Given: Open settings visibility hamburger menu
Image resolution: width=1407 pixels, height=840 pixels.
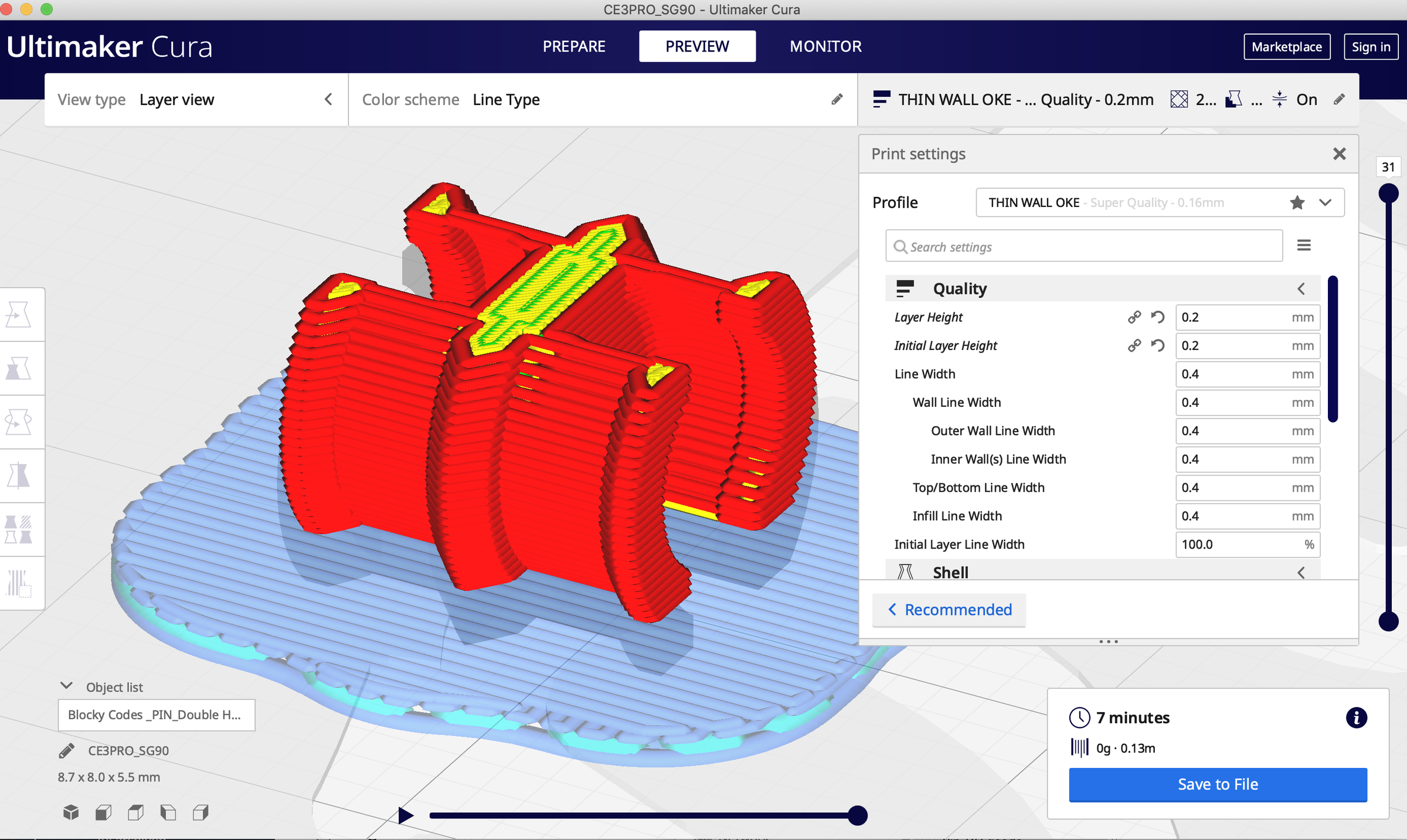Looking at the screenshot, I should point(1304,246).
